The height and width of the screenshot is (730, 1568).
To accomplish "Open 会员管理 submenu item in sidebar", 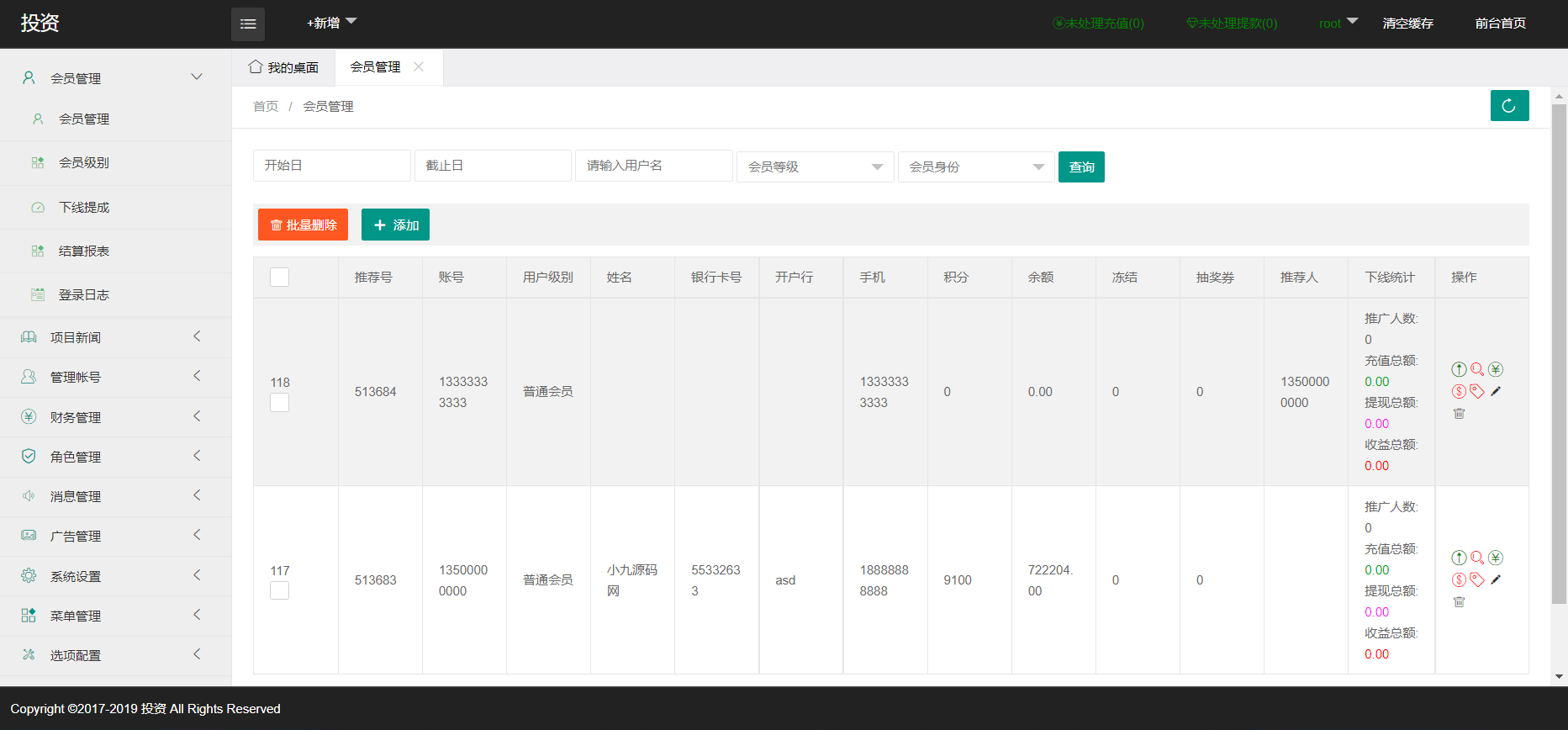I will click(115, 119).
